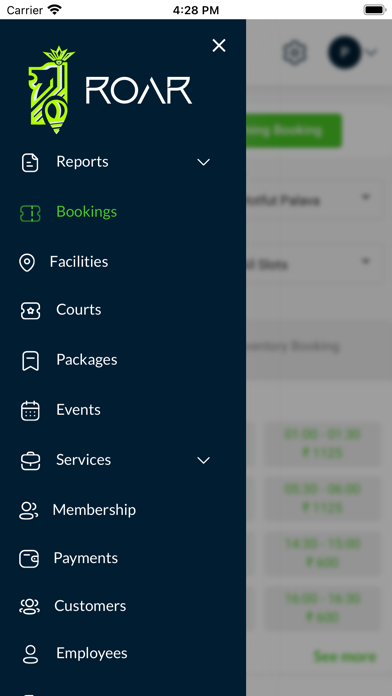Screen dimensions: 392x696
Task: Open the Packages section
Action: pos(87,360)
